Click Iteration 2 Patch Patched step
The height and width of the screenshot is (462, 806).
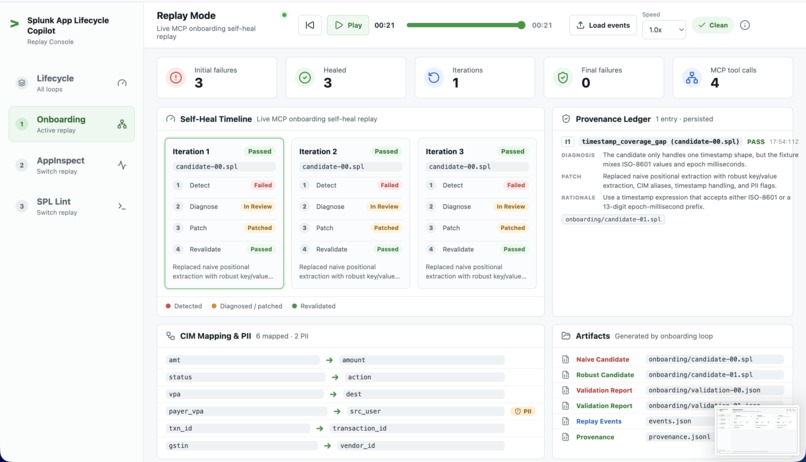(350, 228)
